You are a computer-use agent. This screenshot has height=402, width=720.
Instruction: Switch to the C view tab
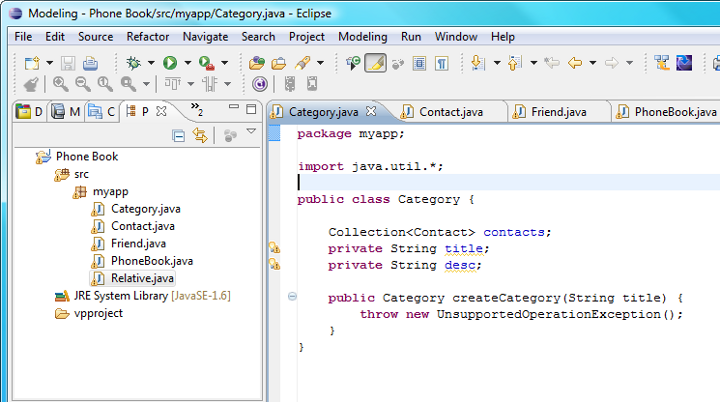pos(102,112)
